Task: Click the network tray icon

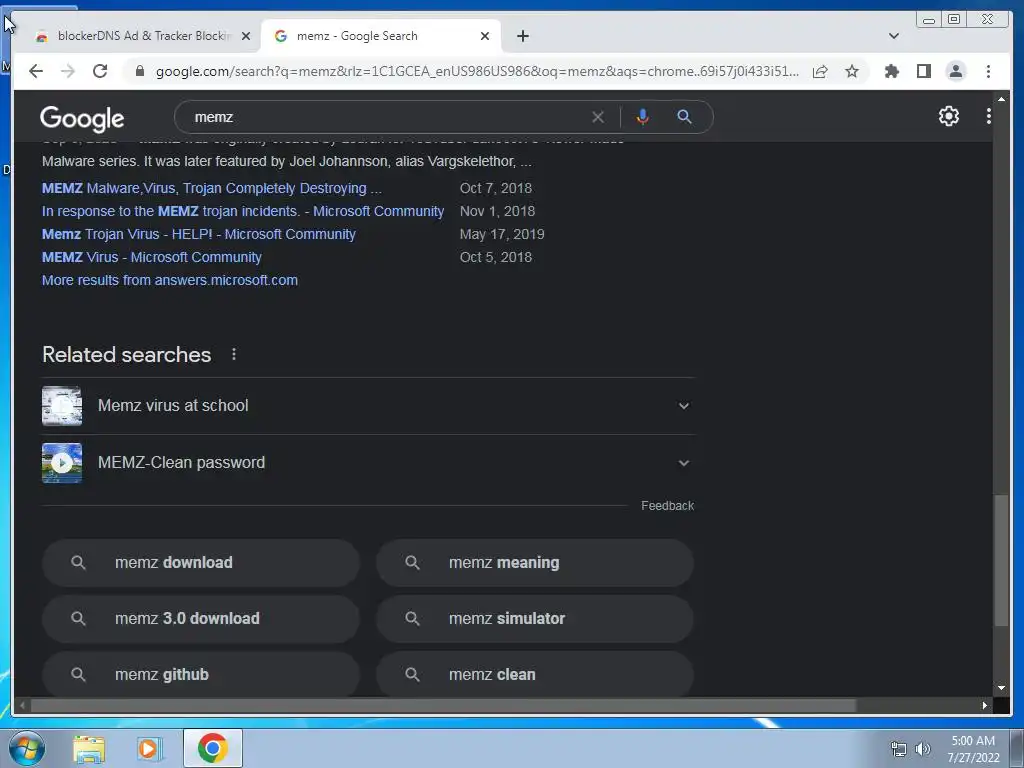Action: 899,749
